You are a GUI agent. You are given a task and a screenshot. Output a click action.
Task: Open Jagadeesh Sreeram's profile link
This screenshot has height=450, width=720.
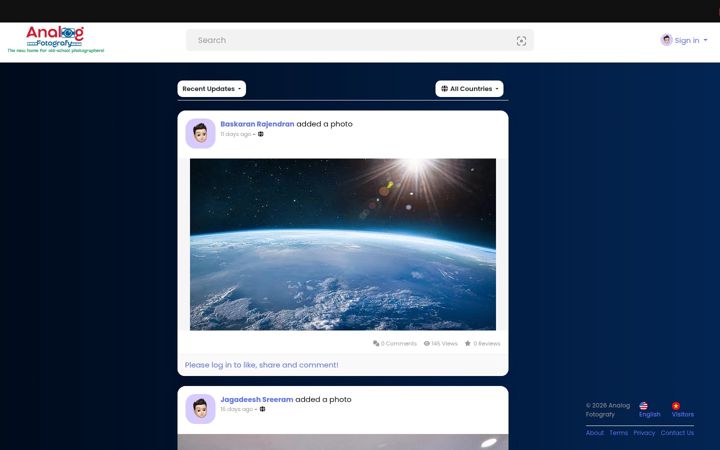click(257, 399)
